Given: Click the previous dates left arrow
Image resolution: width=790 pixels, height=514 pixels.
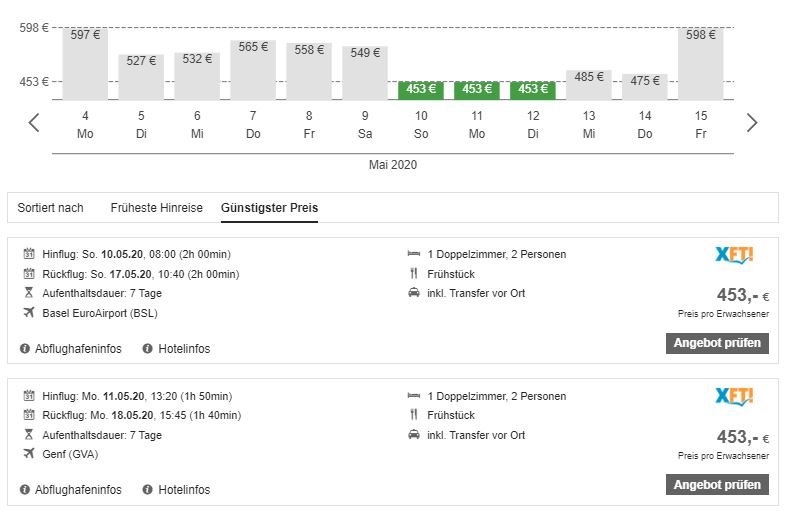Looking at the screenshot, I should (34, 123).
